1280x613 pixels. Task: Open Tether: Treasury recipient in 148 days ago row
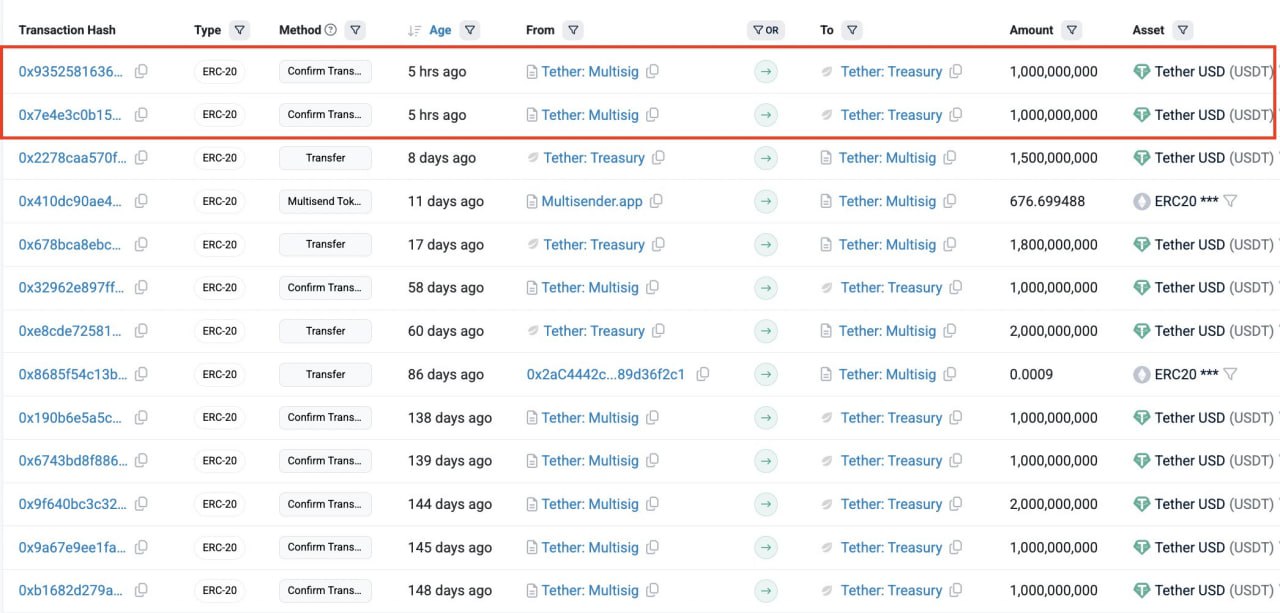click(891, 590)
